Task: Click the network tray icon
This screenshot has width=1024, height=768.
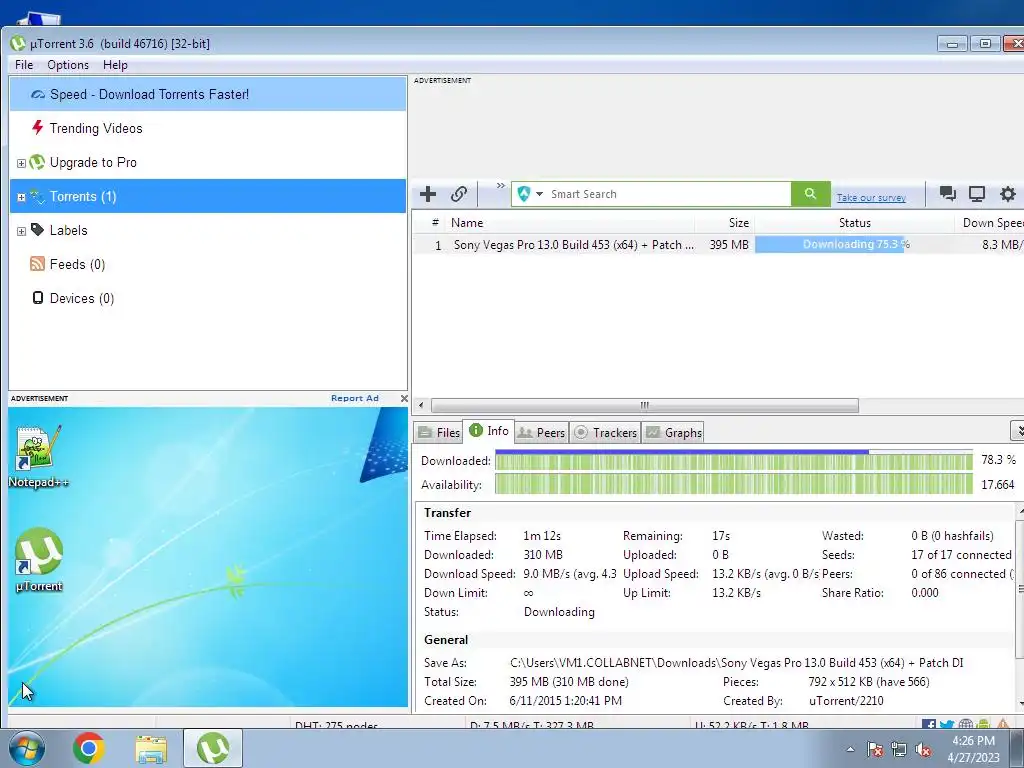Action: (899, 749)
